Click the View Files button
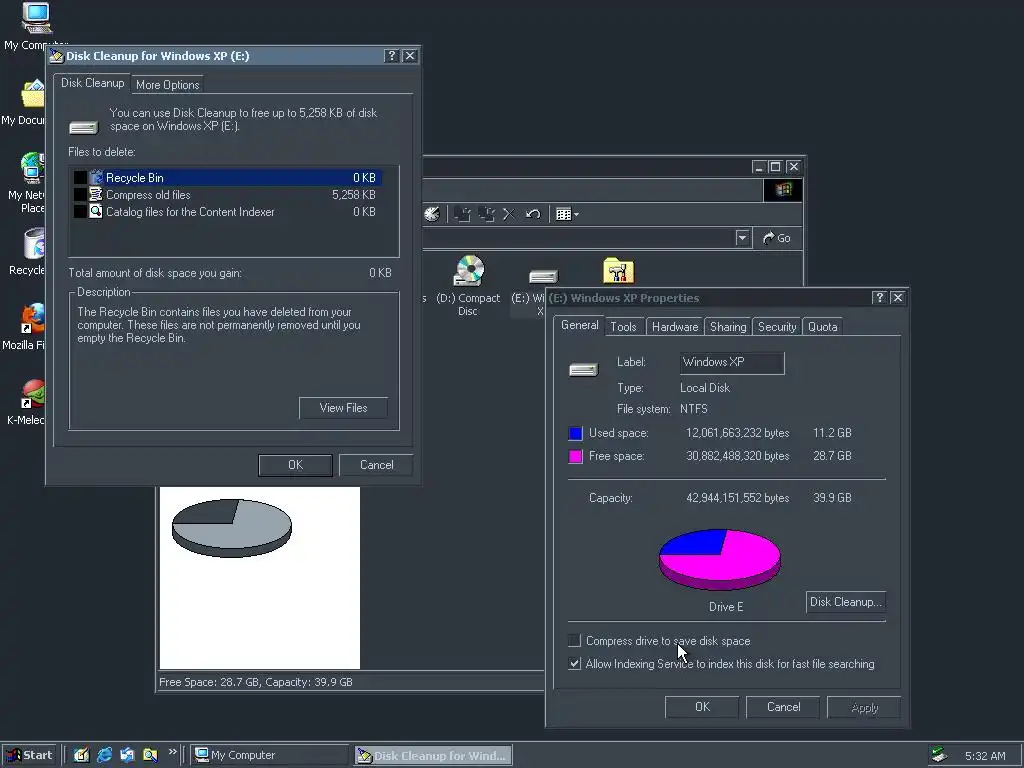The height and width of the screenshot is (768, 1024). click(344, 408)
